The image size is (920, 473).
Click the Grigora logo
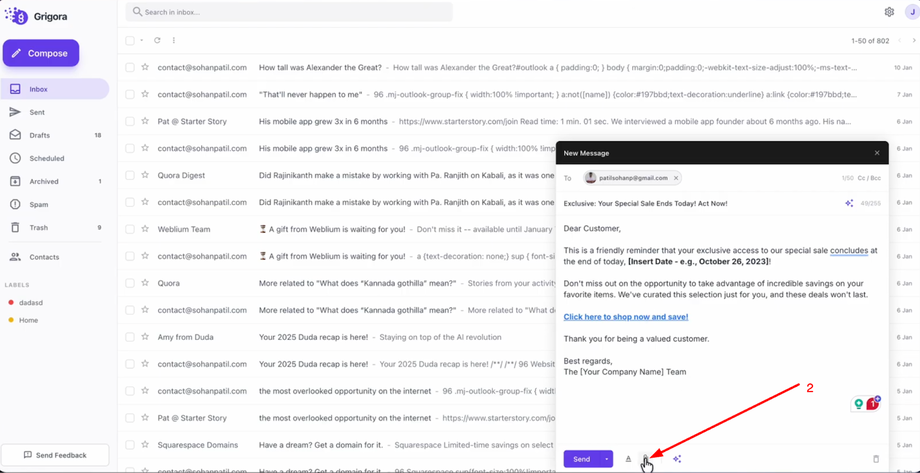click(35, 16)
